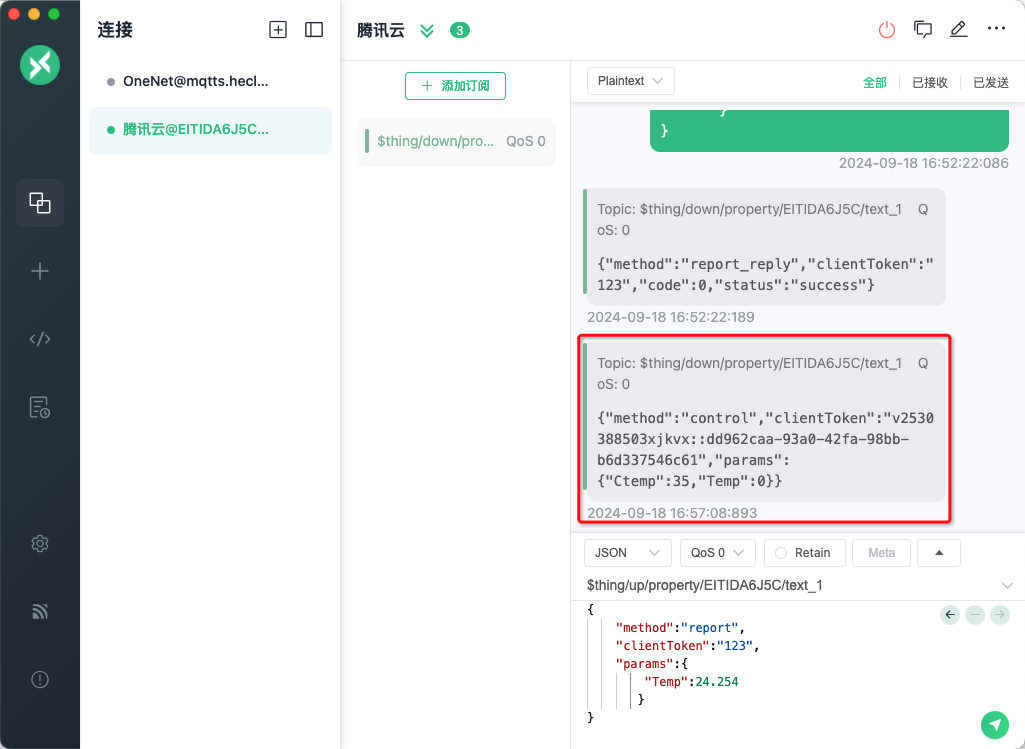Viewport: 1025px width, 749px height.
Task: Collapse the publish panel with triangle button
Action: (x=939, y=553)
